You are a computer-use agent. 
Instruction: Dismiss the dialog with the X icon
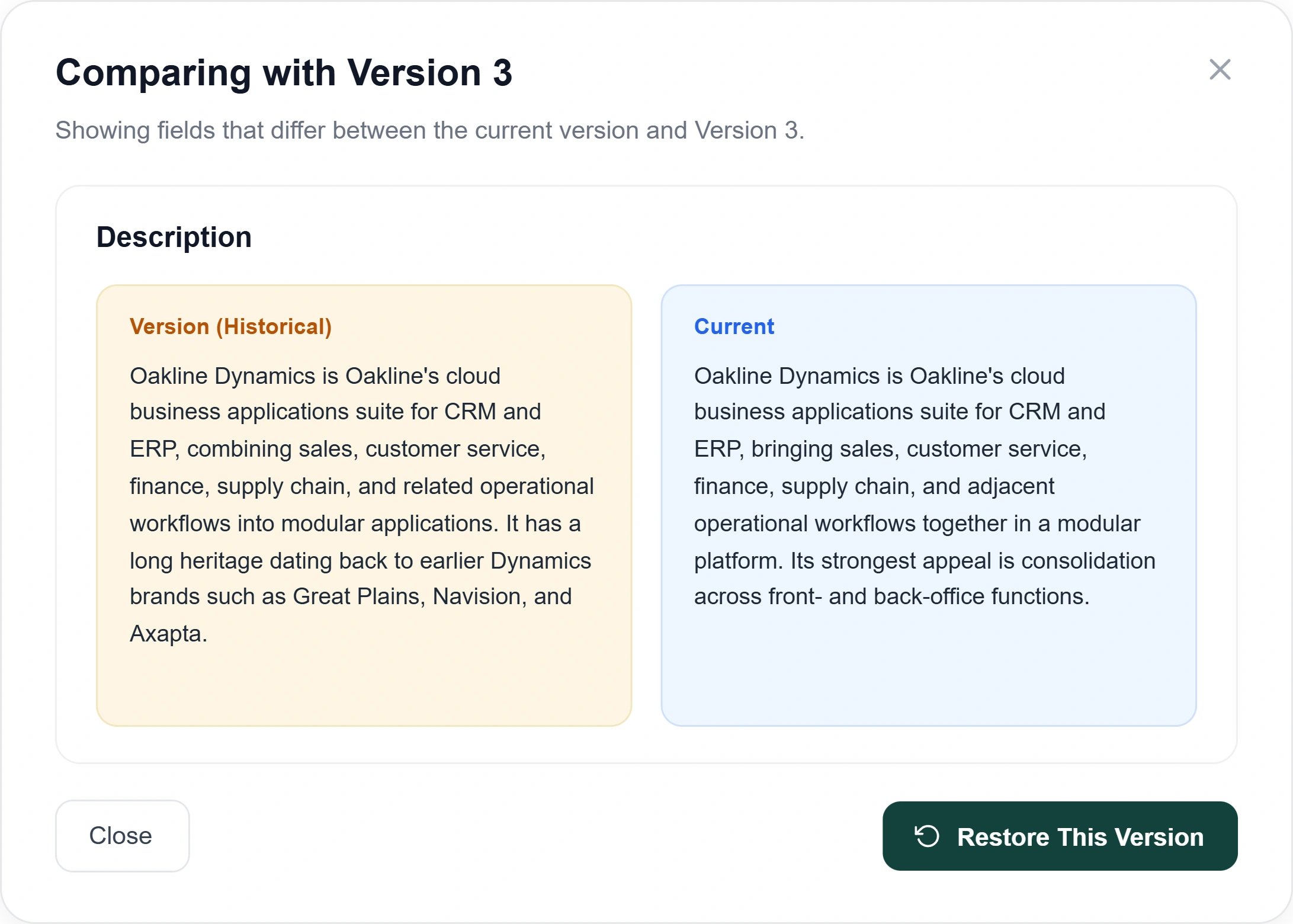(x=1220, y=70)
